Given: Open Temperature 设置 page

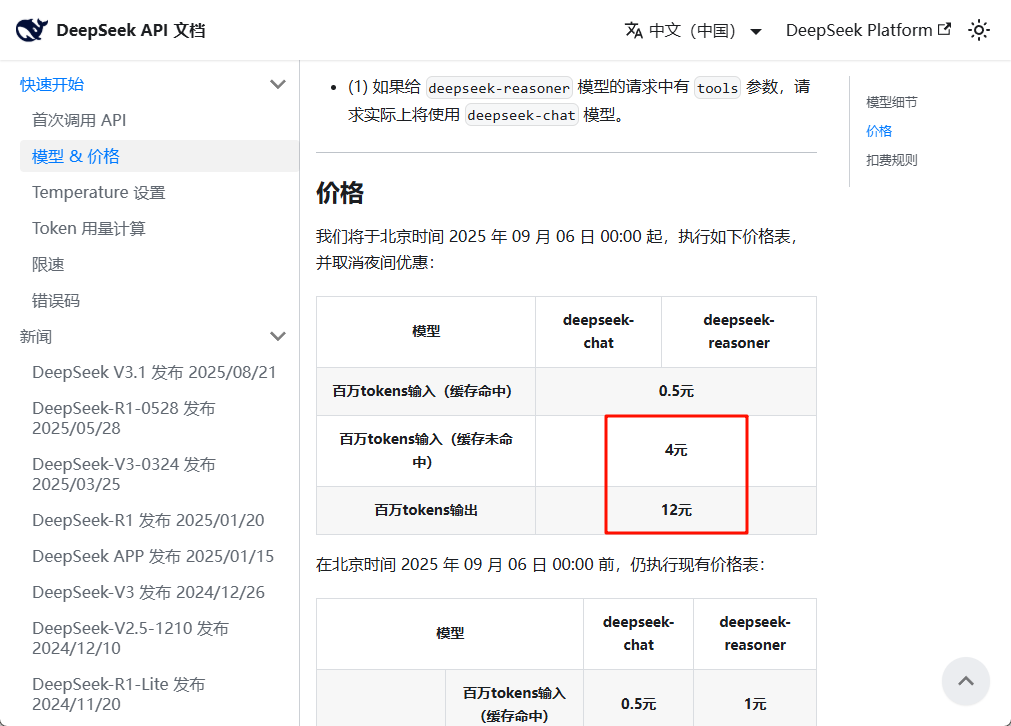Looking at the screenshot, I should tap(99, 192).
